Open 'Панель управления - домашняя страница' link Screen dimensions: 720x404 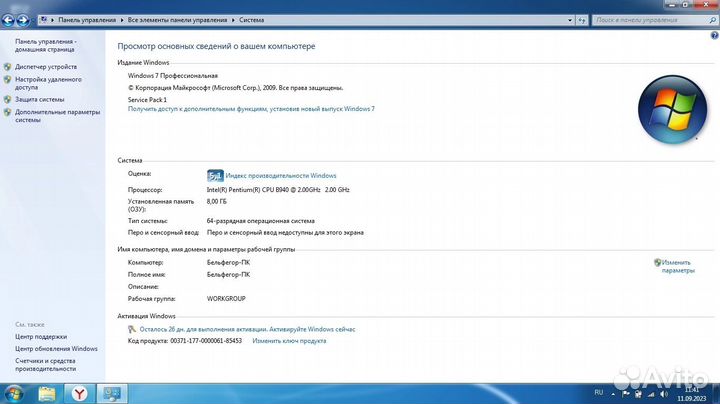[45, 45]
